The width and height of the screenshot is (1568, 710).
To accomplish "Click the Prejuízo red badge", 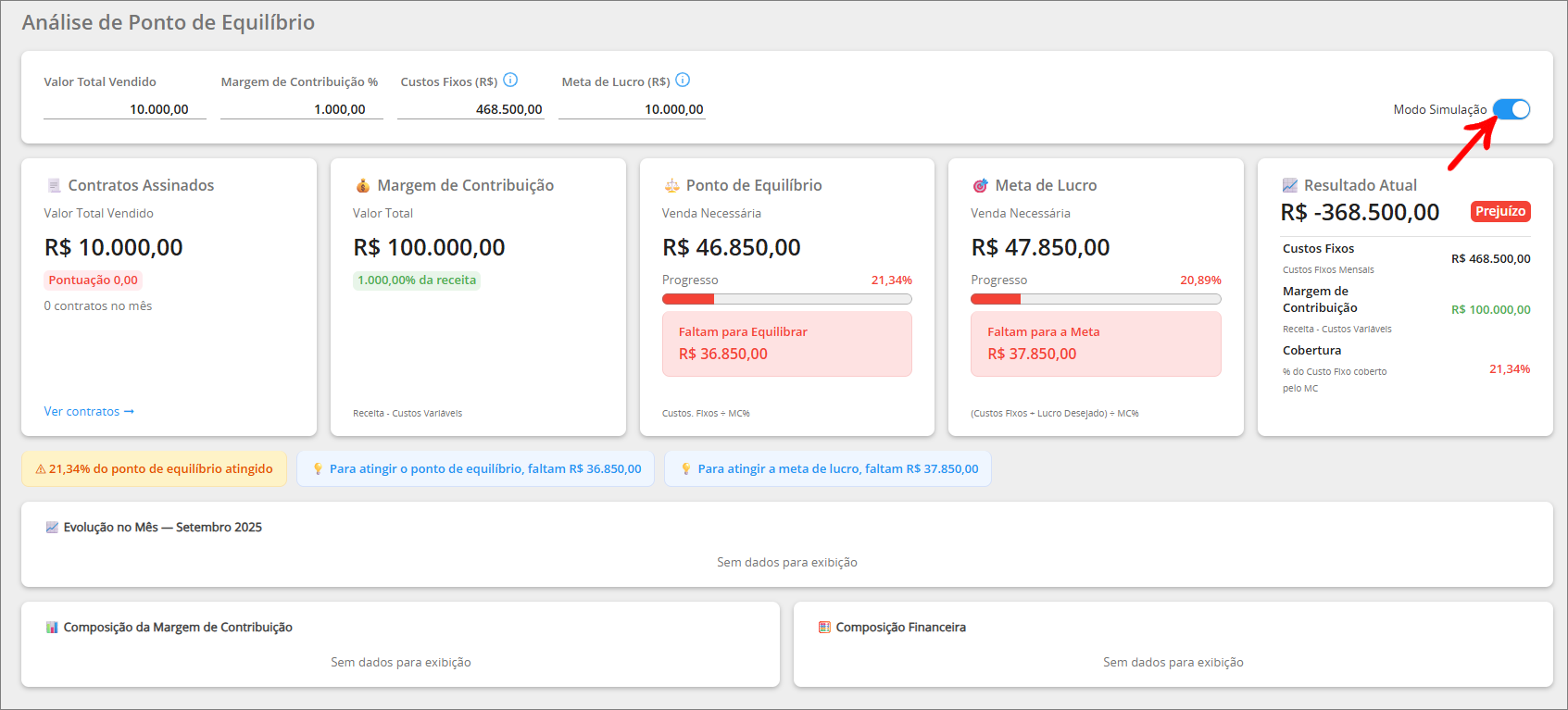I will coord(1500,211).
